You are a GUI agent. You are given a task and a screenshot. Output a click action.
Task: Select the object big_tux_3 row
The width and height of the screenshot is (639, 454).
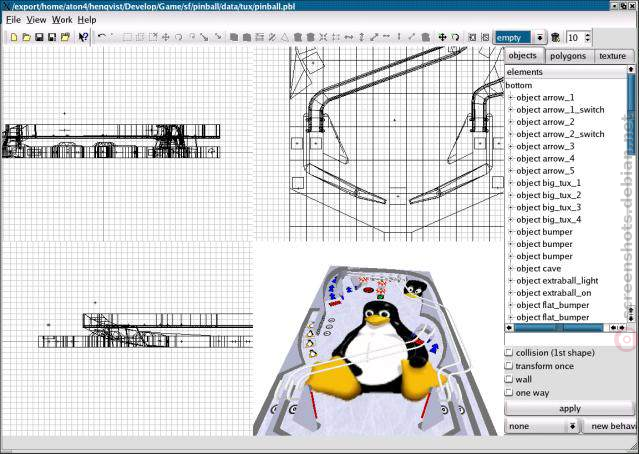coord(549,207)
